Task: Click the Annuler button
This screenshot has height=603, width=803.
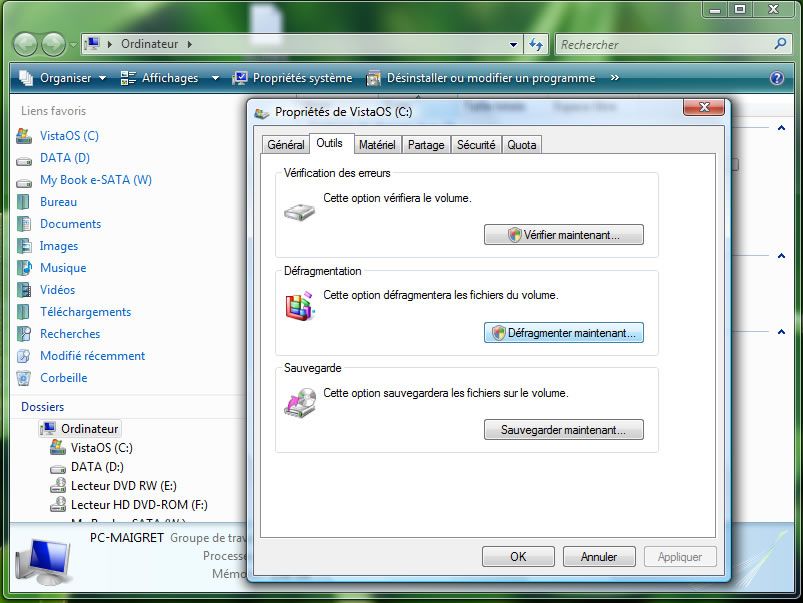Action: click(599, 556)
